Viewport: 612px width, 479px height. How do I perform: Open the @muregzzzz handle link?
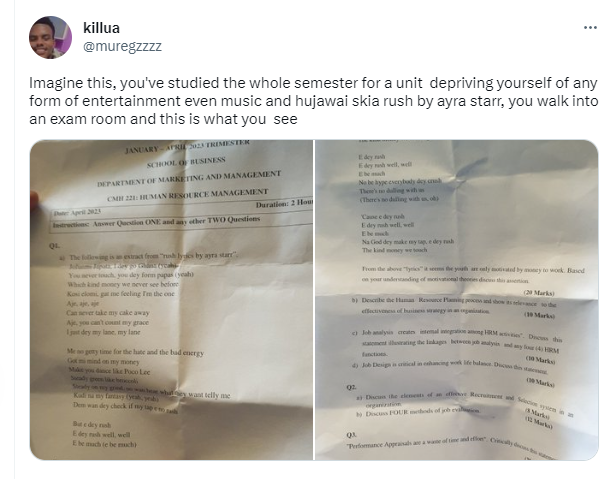point(122,45)
